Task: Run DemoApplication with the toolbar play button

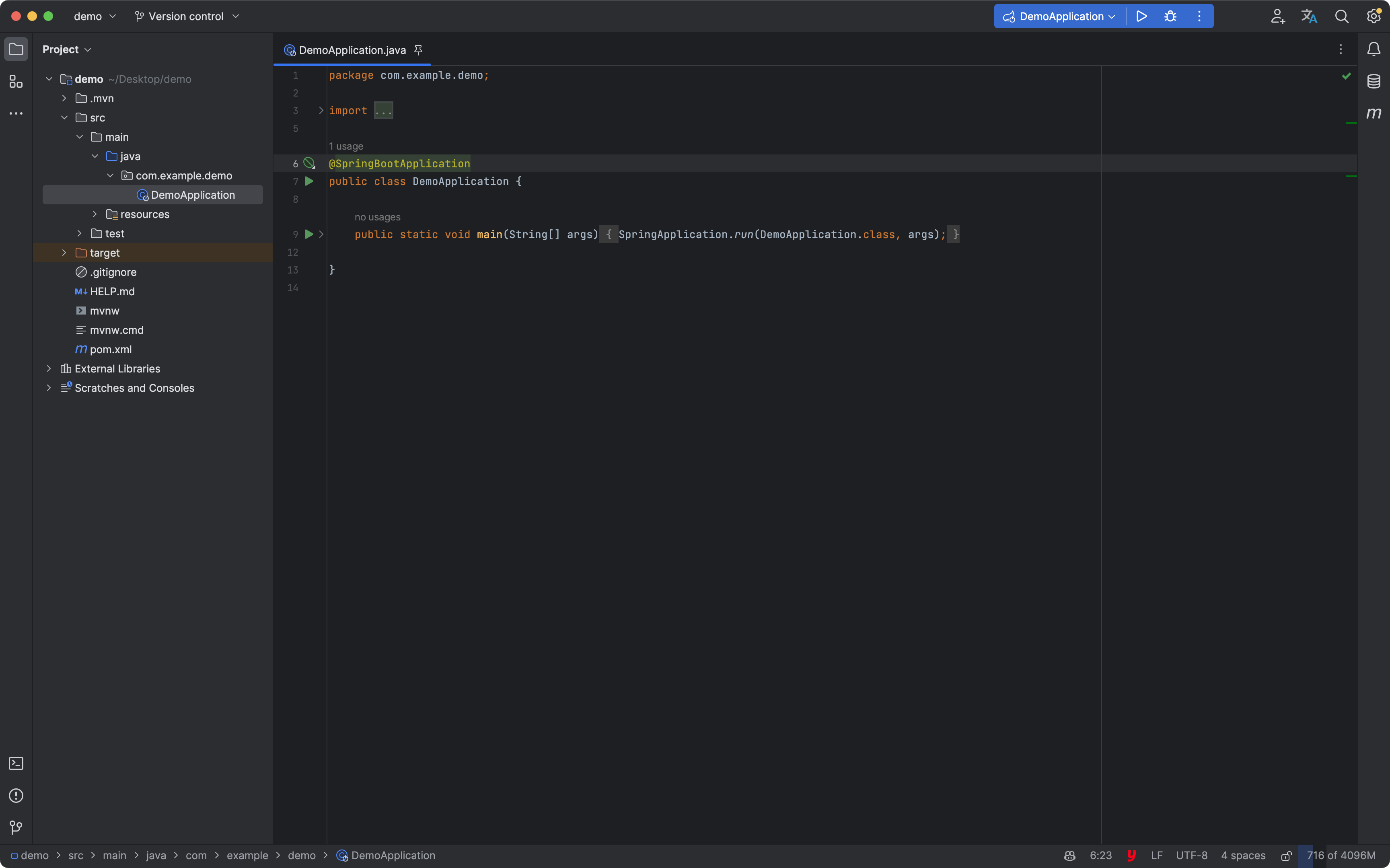Action: (x=1141, y=16)
